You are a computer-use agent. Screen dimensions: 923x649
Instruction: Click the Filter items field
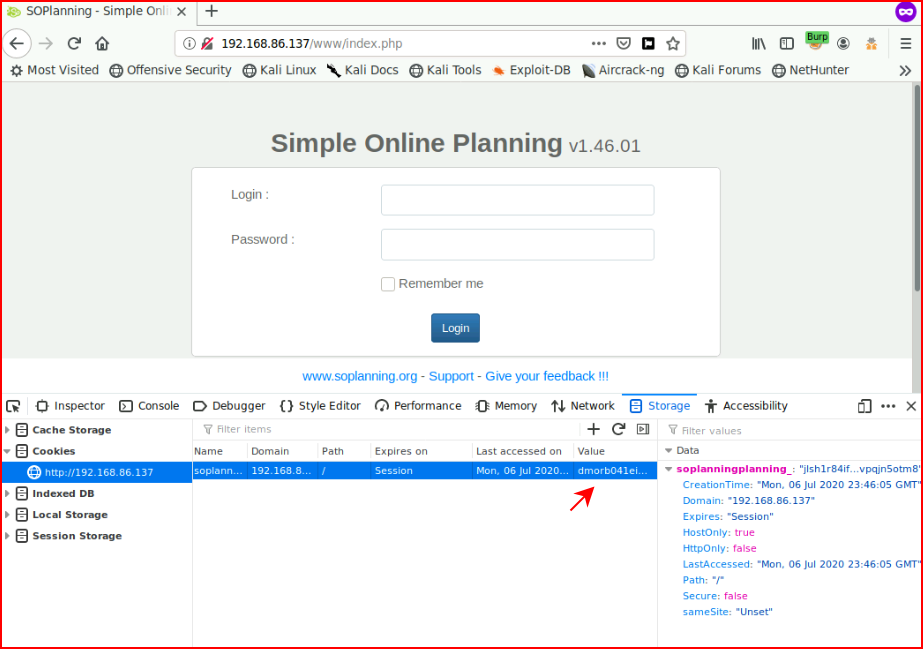(389, 430)
